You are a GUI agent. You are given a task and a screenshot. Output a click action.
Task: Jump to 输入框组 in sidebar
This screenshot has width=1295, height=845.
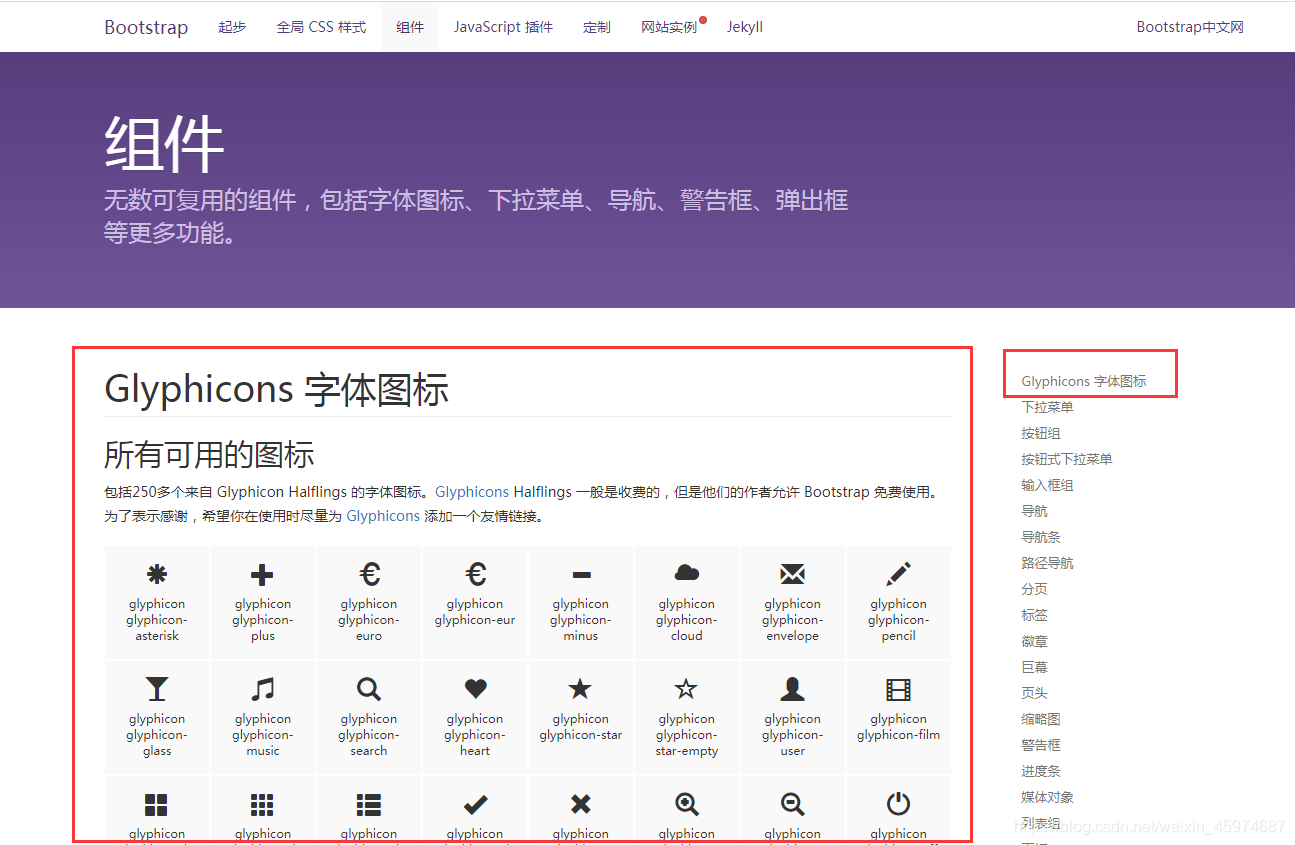(1047, 485)
